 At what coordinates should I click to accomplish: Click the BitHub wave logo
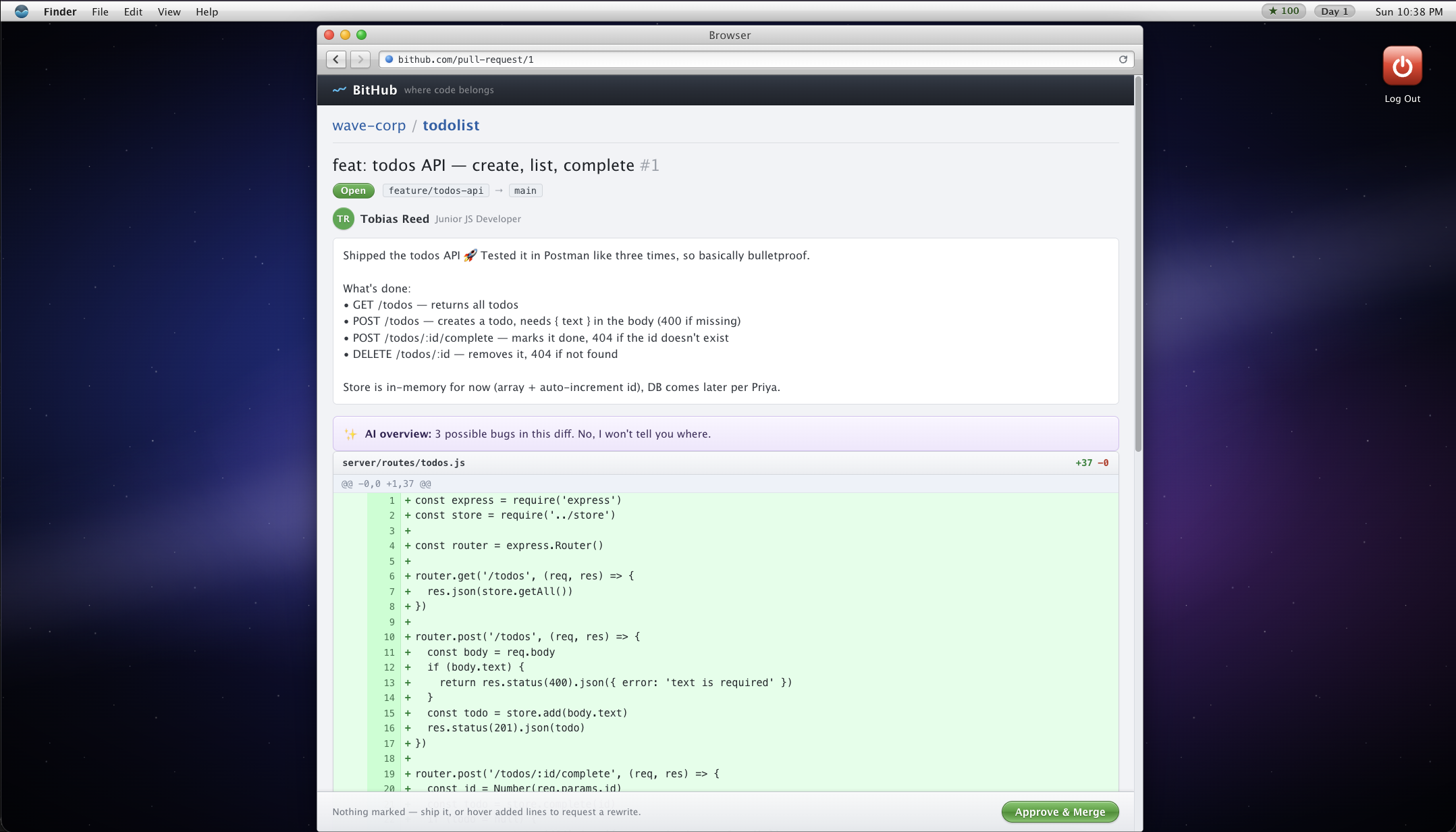click(x=340, y=90)
